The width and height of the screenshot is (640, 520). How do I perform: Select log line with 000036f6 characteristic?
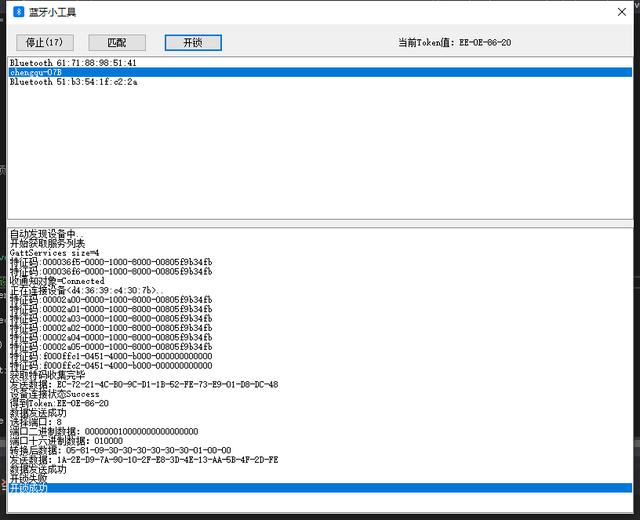click(320, 271)
